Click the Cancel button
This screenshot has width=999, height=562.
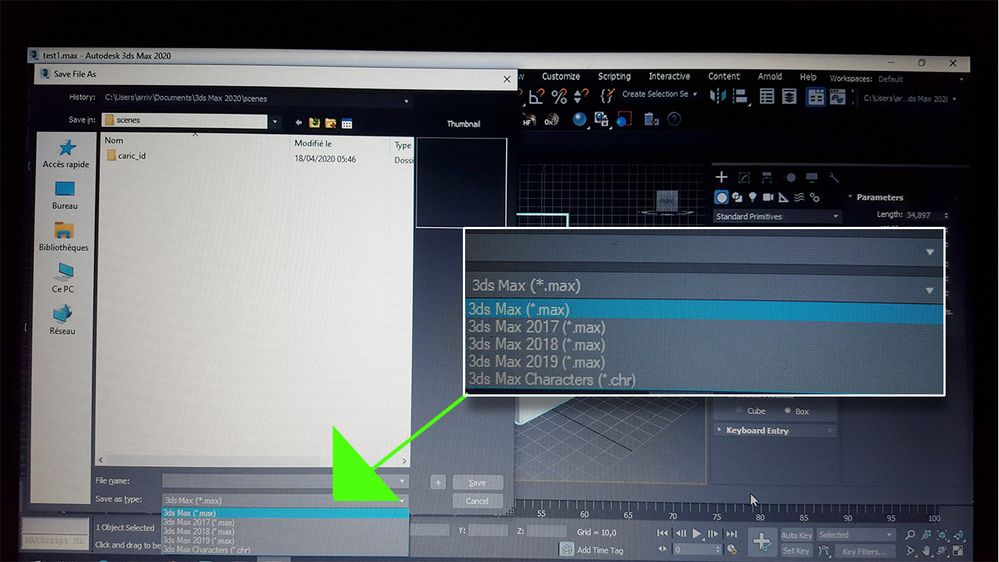pyautogui.click(x=477, y=501)
